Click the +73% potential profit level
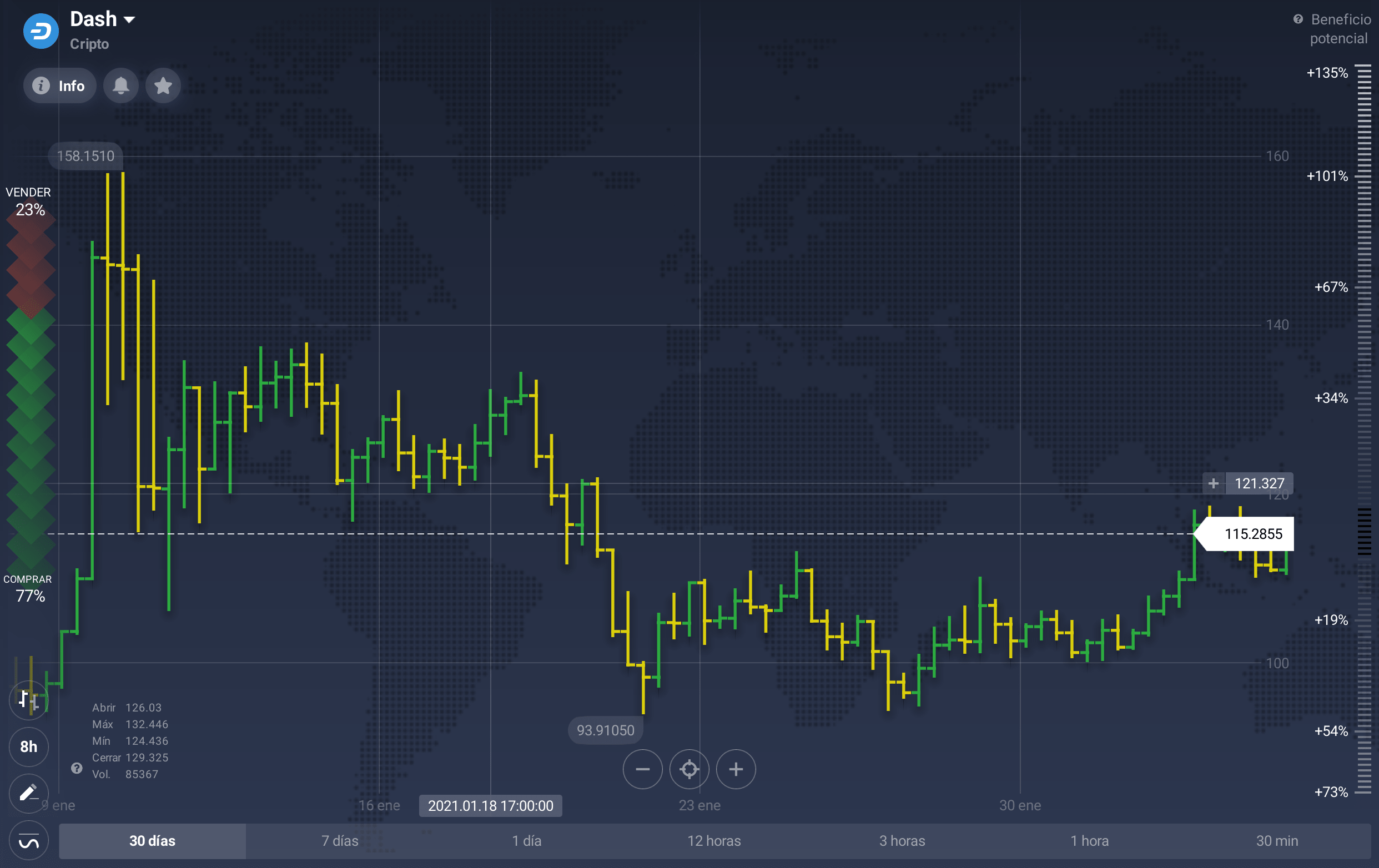Image resolution: width=1379 pixels, height=868 pixels. coord(1331,793)
